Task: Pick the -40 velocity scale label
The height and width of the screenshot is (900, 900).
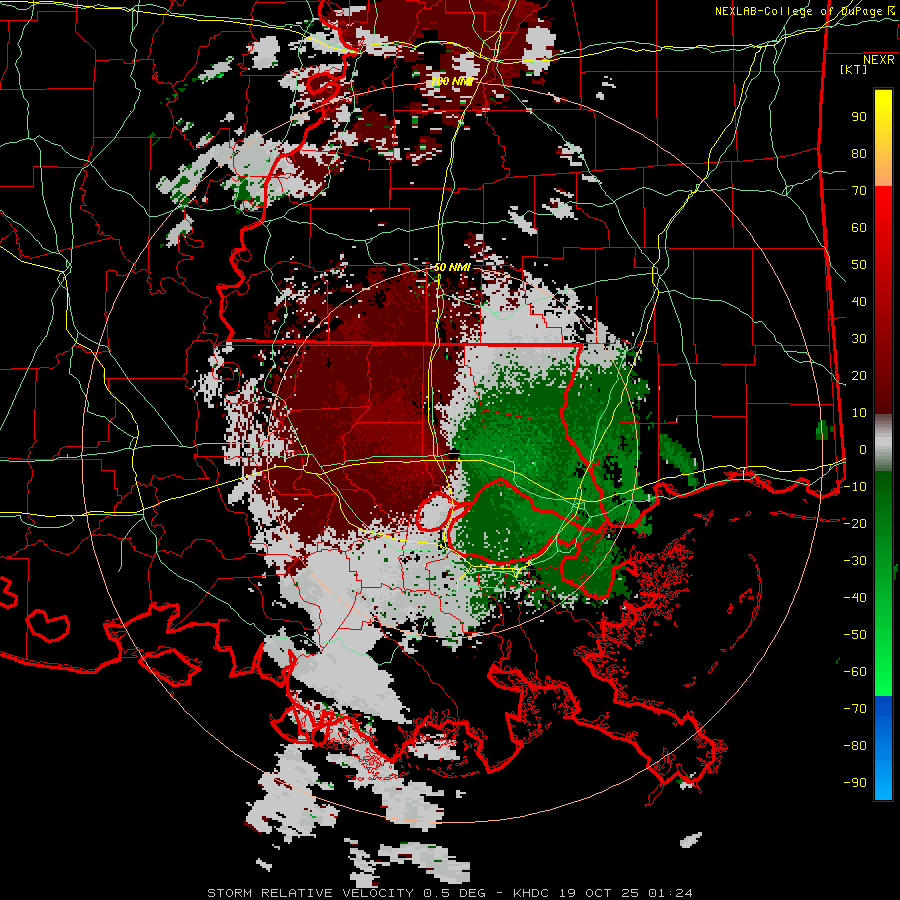Action: (855, 598)
